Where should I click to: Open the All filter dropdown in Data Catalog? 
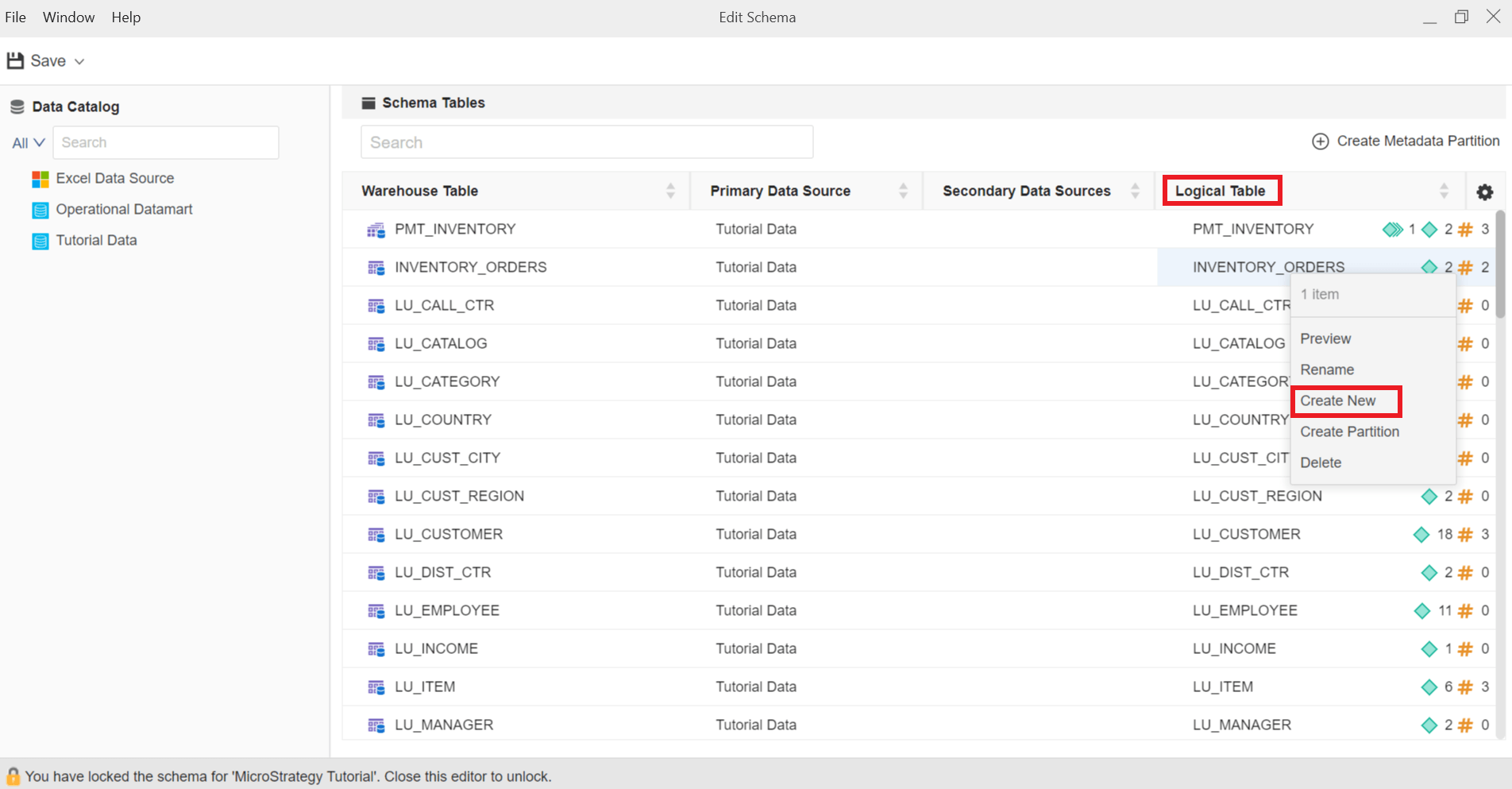coord(29,143)
